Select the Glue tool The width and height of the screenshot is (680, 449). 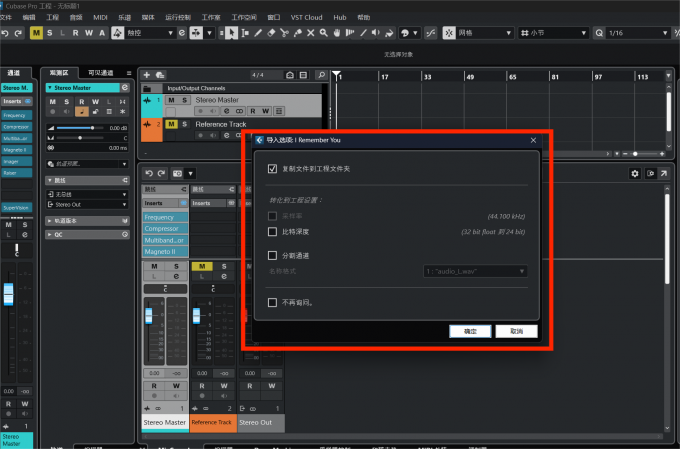[x=298, y=33]
